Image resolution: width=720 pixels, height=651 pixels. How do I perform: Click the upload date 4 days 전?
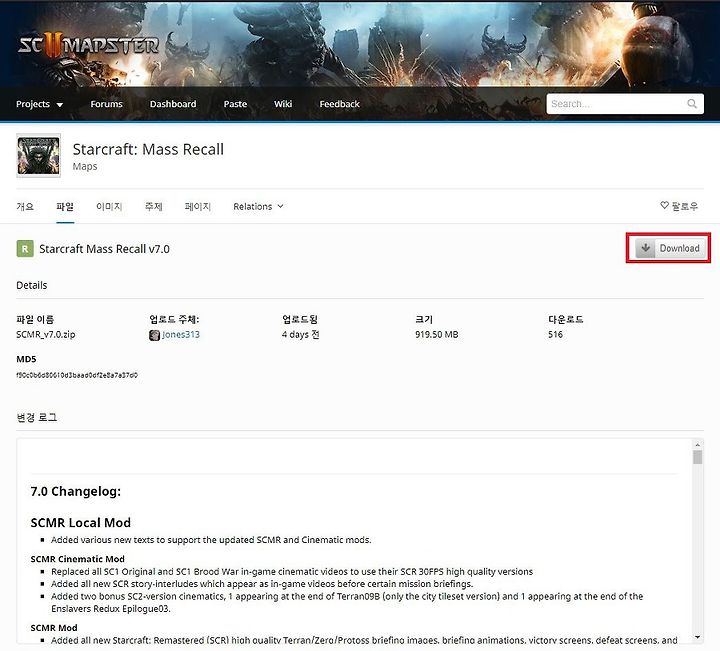pyautogui.click(x=301, y=335)
